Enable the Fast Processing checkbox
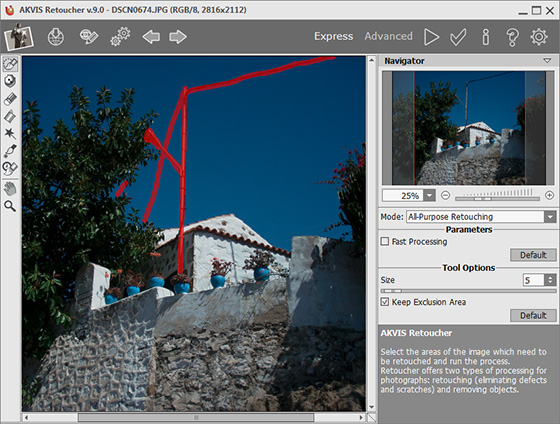The image size is (560, 424). 385,241
